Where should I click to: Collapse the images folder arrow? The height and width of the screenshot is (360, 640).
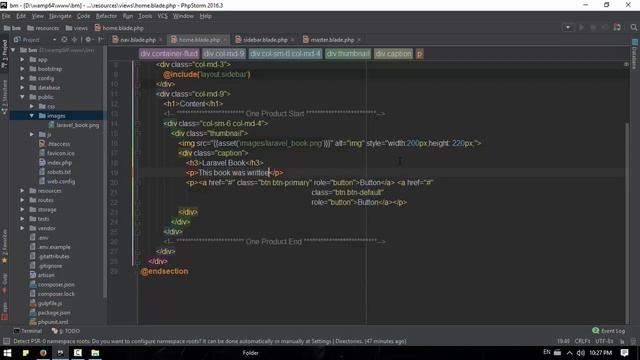tap(31, 116)
